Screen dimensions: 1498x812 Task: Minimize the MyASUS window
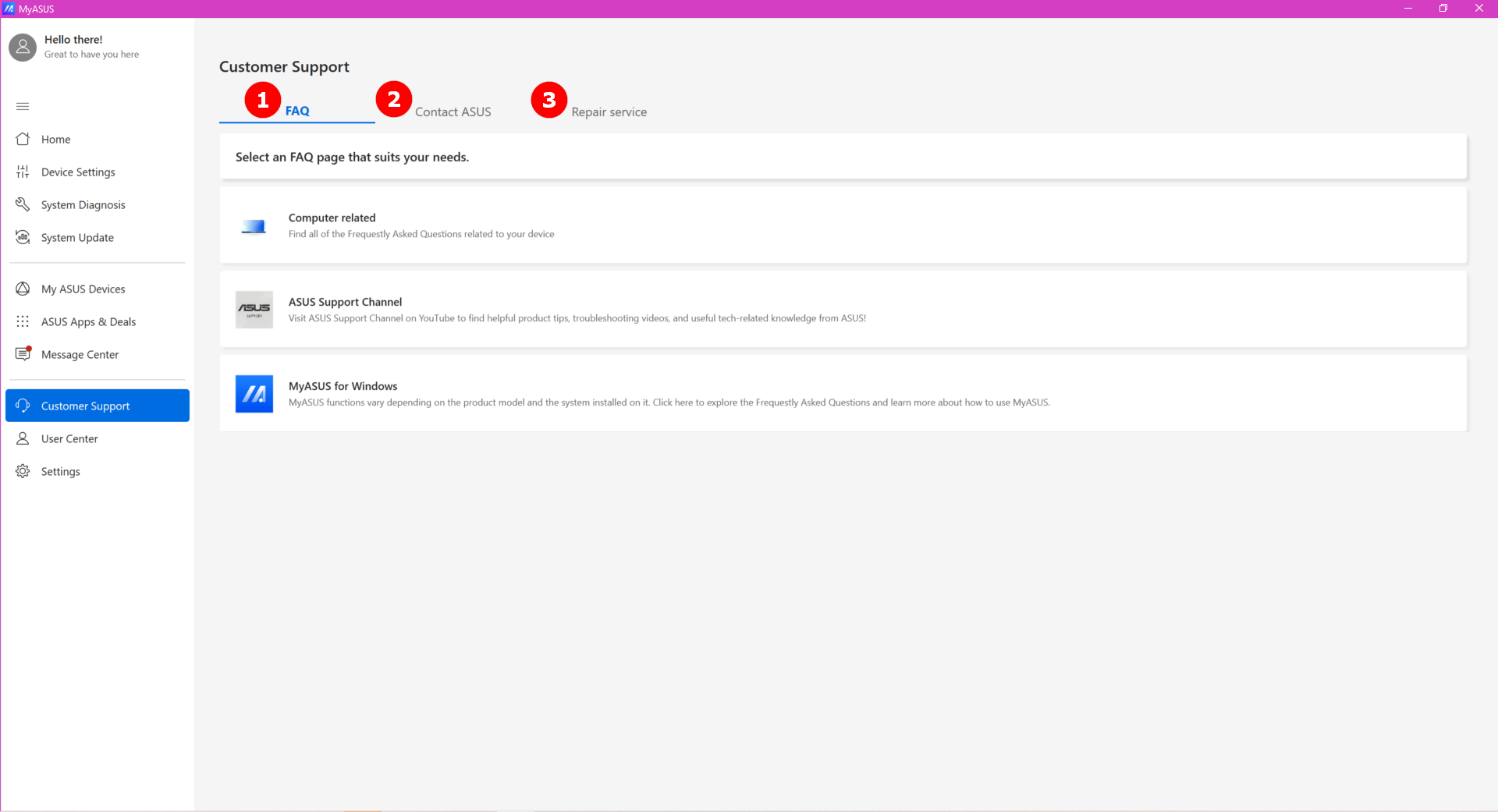(x=1408, y=9)
